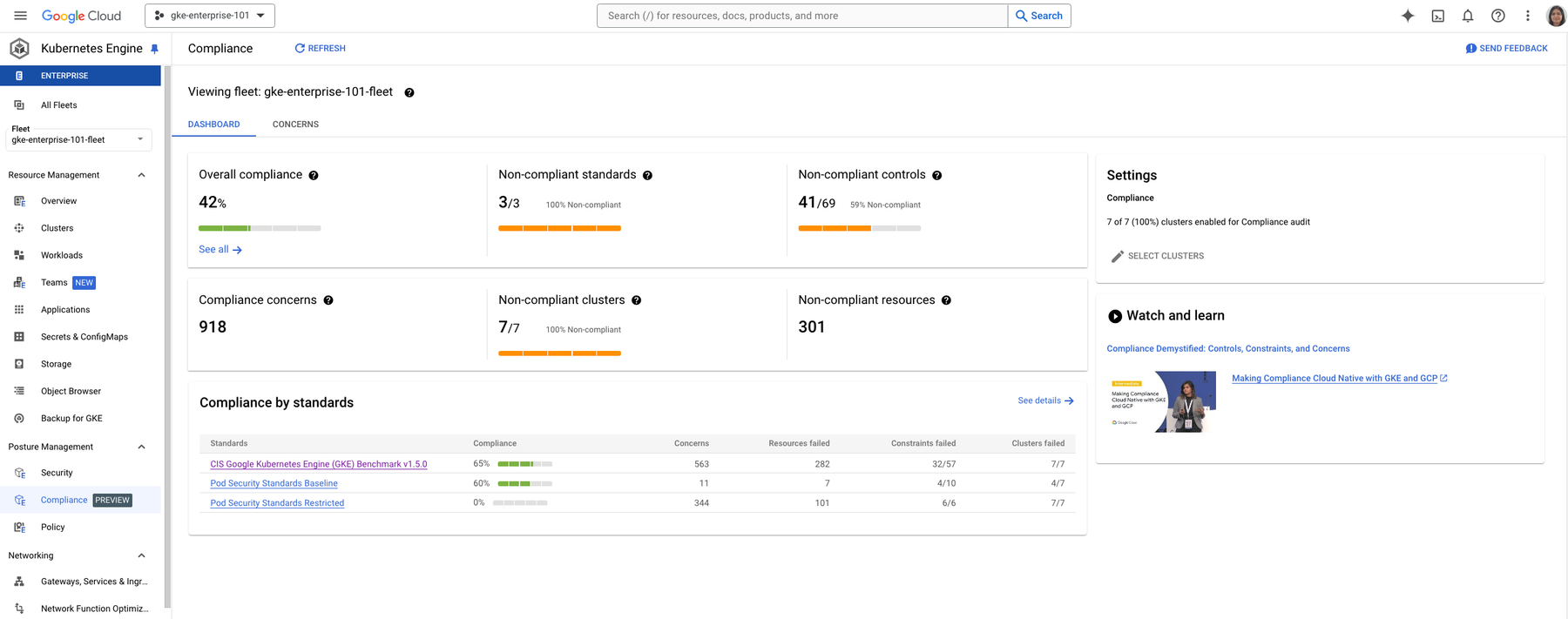1568x619 pixels.
Task: Click the Refresh button
Action: (x=320, y=49)
